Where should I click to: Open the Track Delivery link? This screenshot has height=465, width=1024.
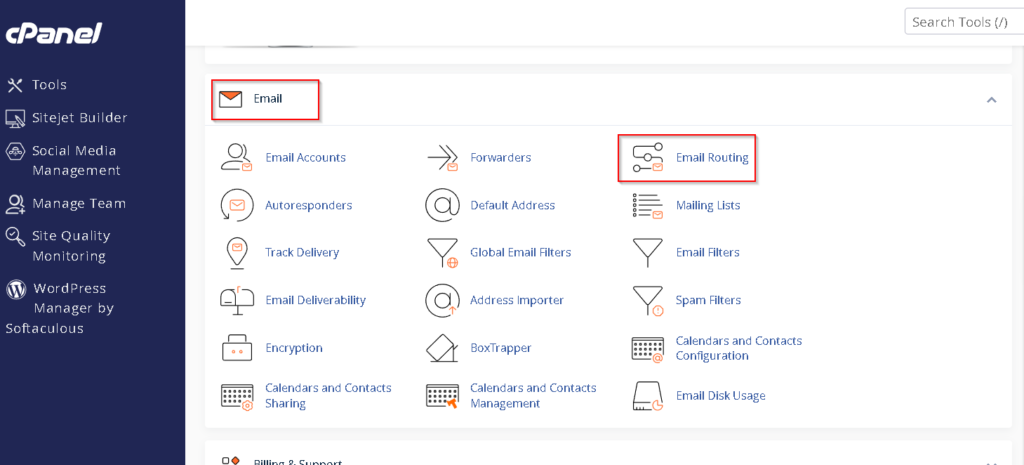pos(302,252)
